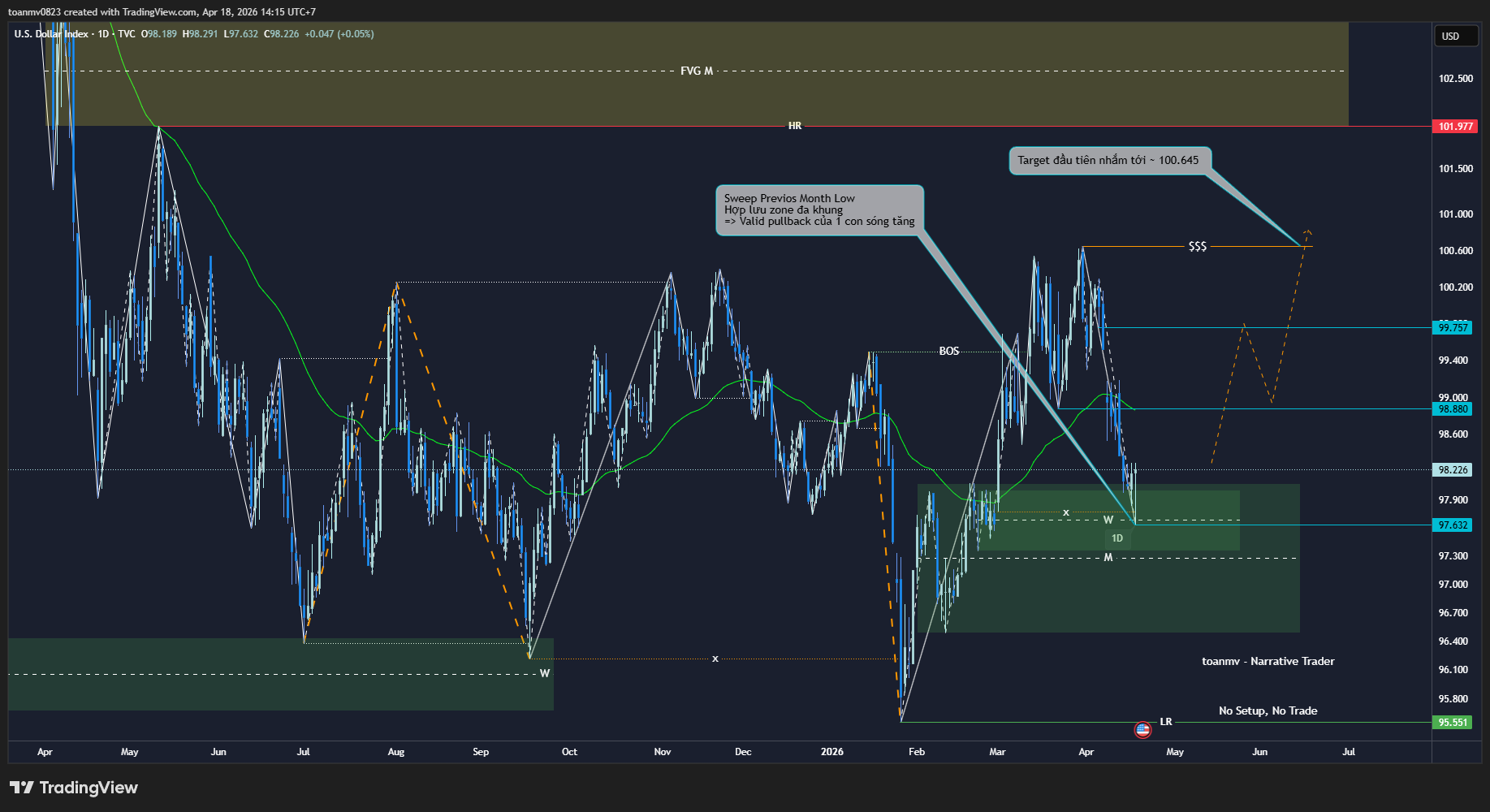Click the 2026 year label on time axis
The image size is (1490, 812).
832,752
